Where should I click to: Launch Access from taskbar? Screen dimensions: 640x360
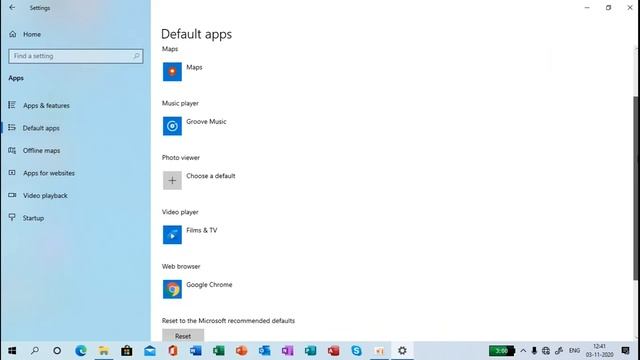coord(333,351)
